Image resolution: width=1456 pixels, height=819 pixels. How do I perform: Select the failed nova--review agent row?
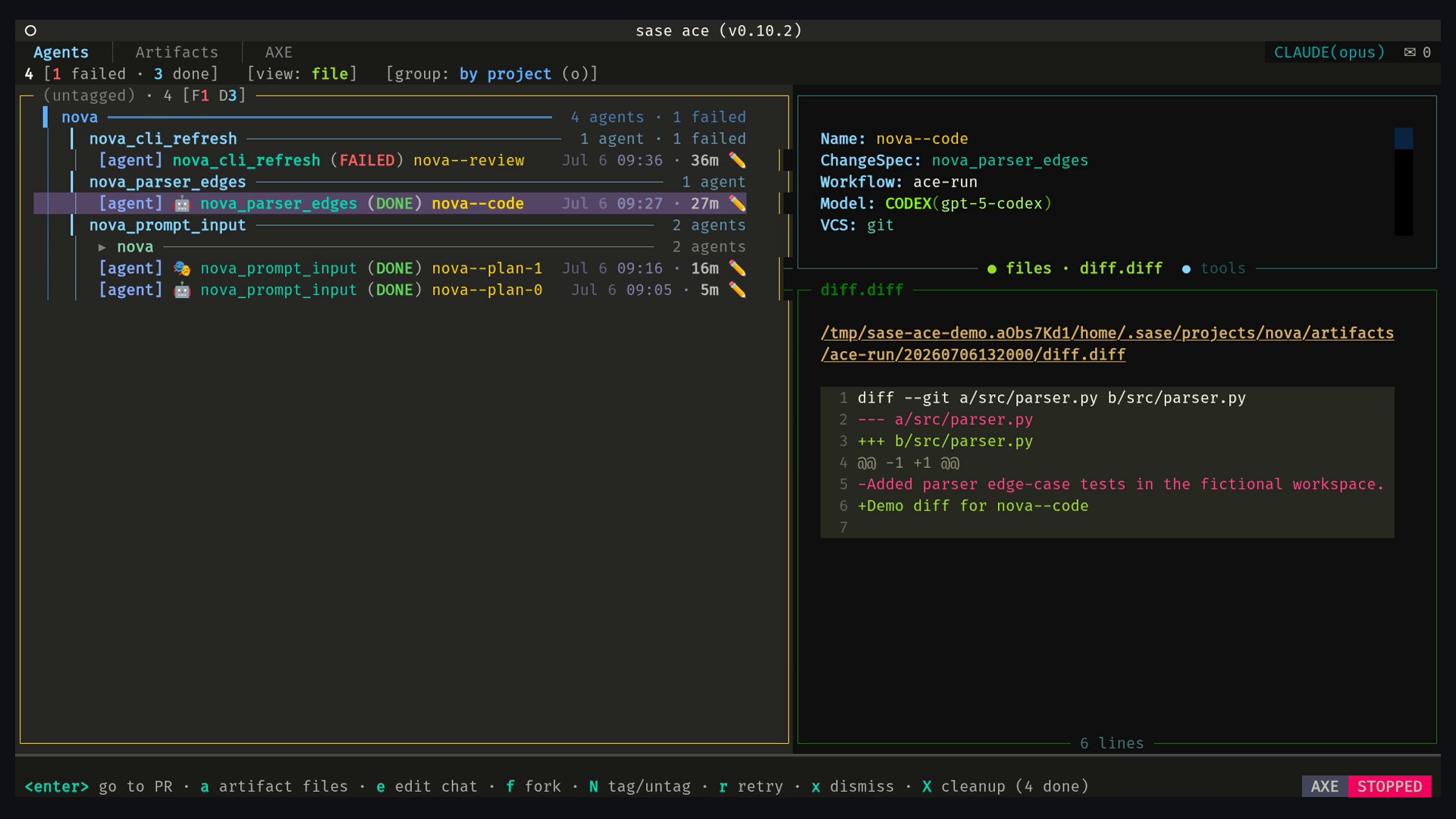click(x=390, y=160)
